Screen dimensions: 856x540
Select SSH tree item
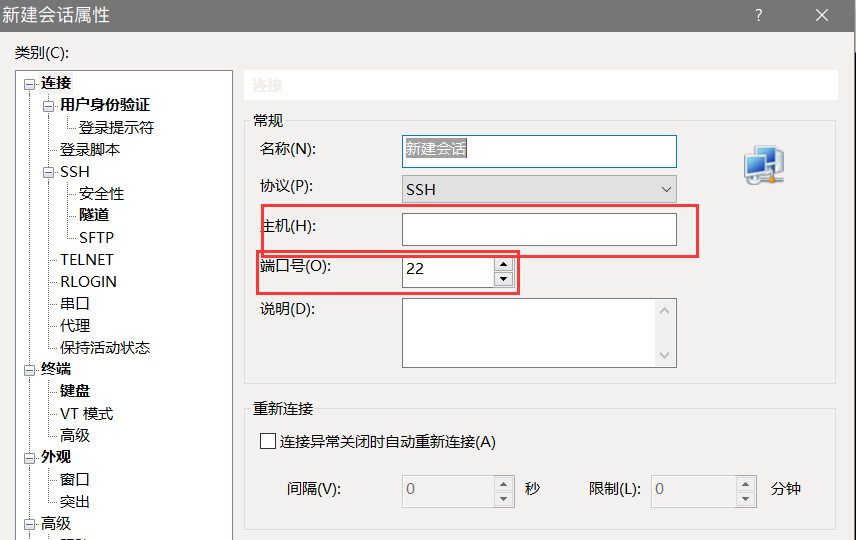click(x=75, y=171)
